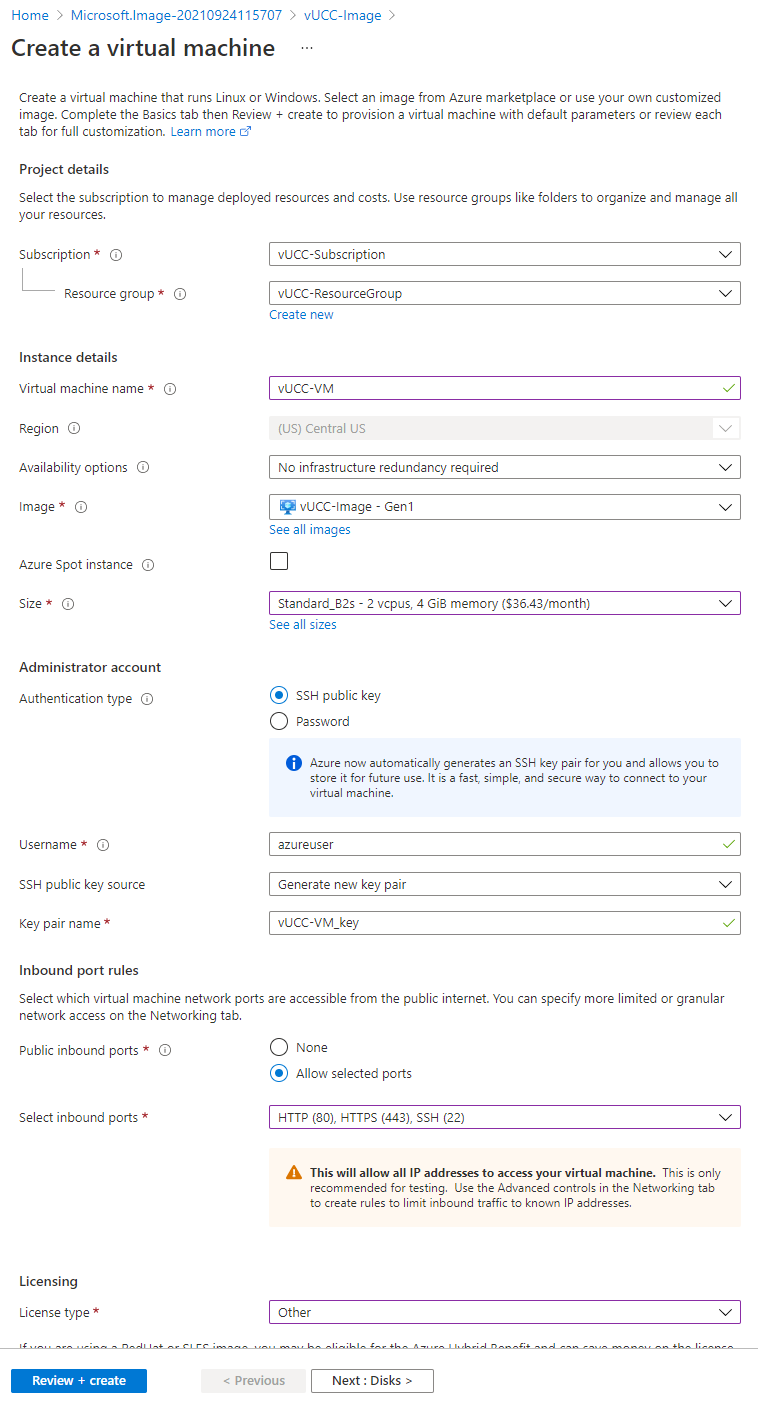Click the Review + create button
This screenshot has width=758, height=1404.
[79, 1381]
